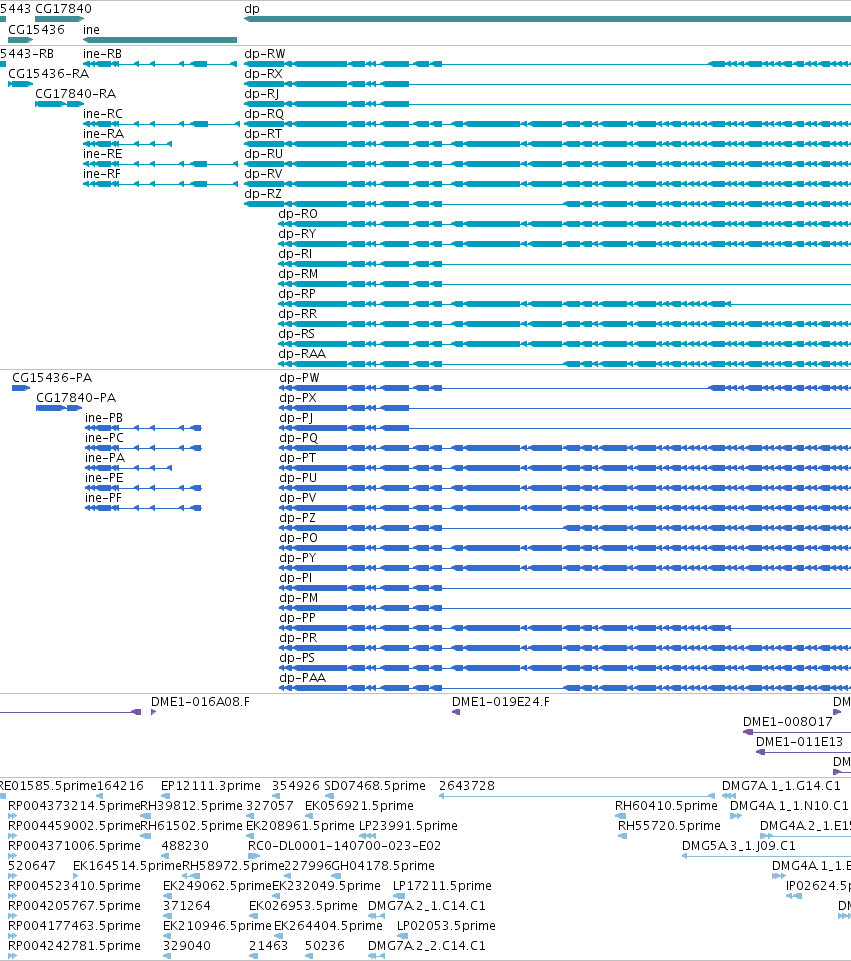Viewport: 851px width, 961px height.
Task: Click transcript label ine-RE
Action: point(103,154)
